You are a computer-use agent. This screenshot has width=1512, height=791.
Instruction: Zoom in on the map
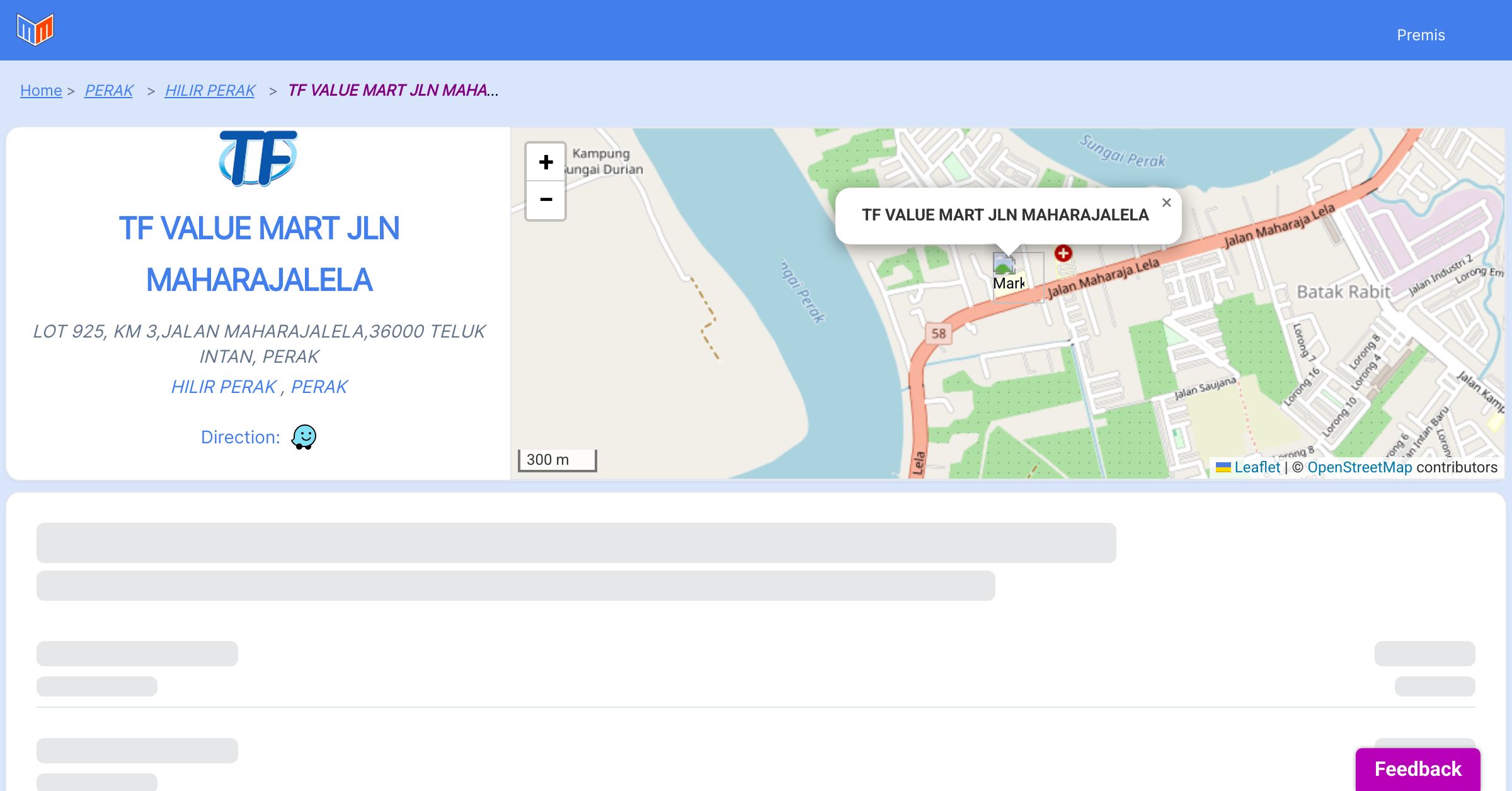[546, 162]
